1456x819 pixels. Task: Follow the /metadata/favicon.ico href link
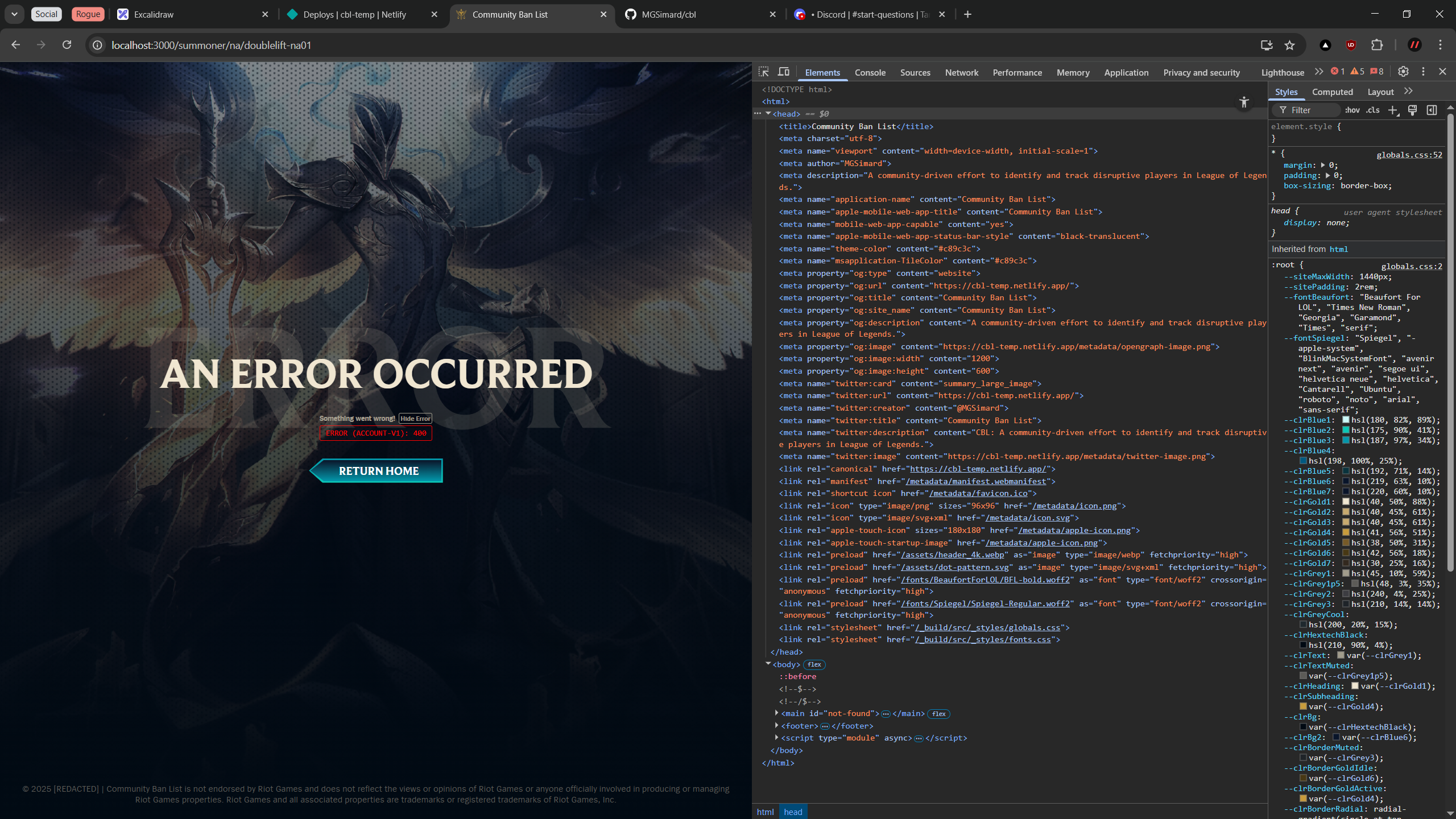tap(978, 493)
